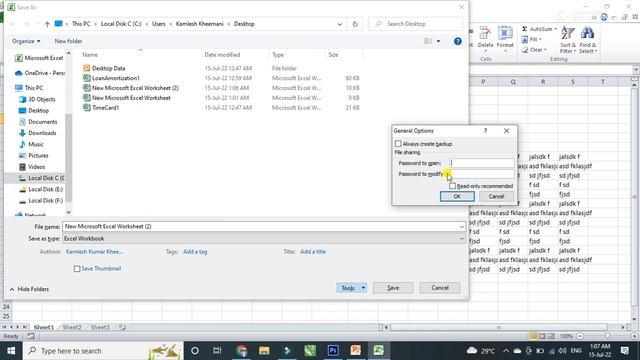Open the Tools dropdown arrow
The width and height of the screenshot is (640, 360).
(x=363, y=288)
